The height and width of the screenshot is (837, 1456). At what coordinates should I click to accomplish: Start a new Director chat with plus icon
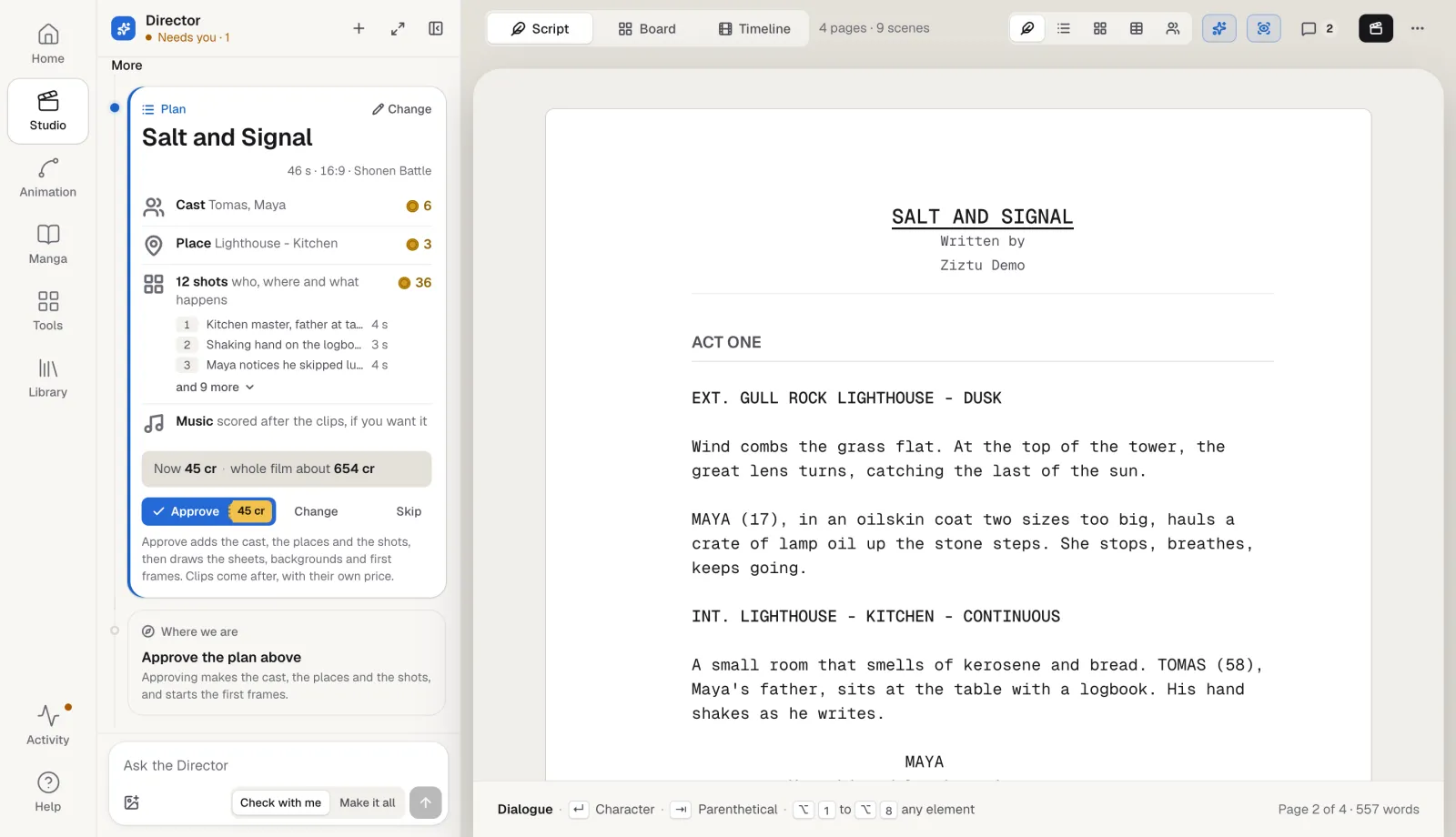point(359,28)
